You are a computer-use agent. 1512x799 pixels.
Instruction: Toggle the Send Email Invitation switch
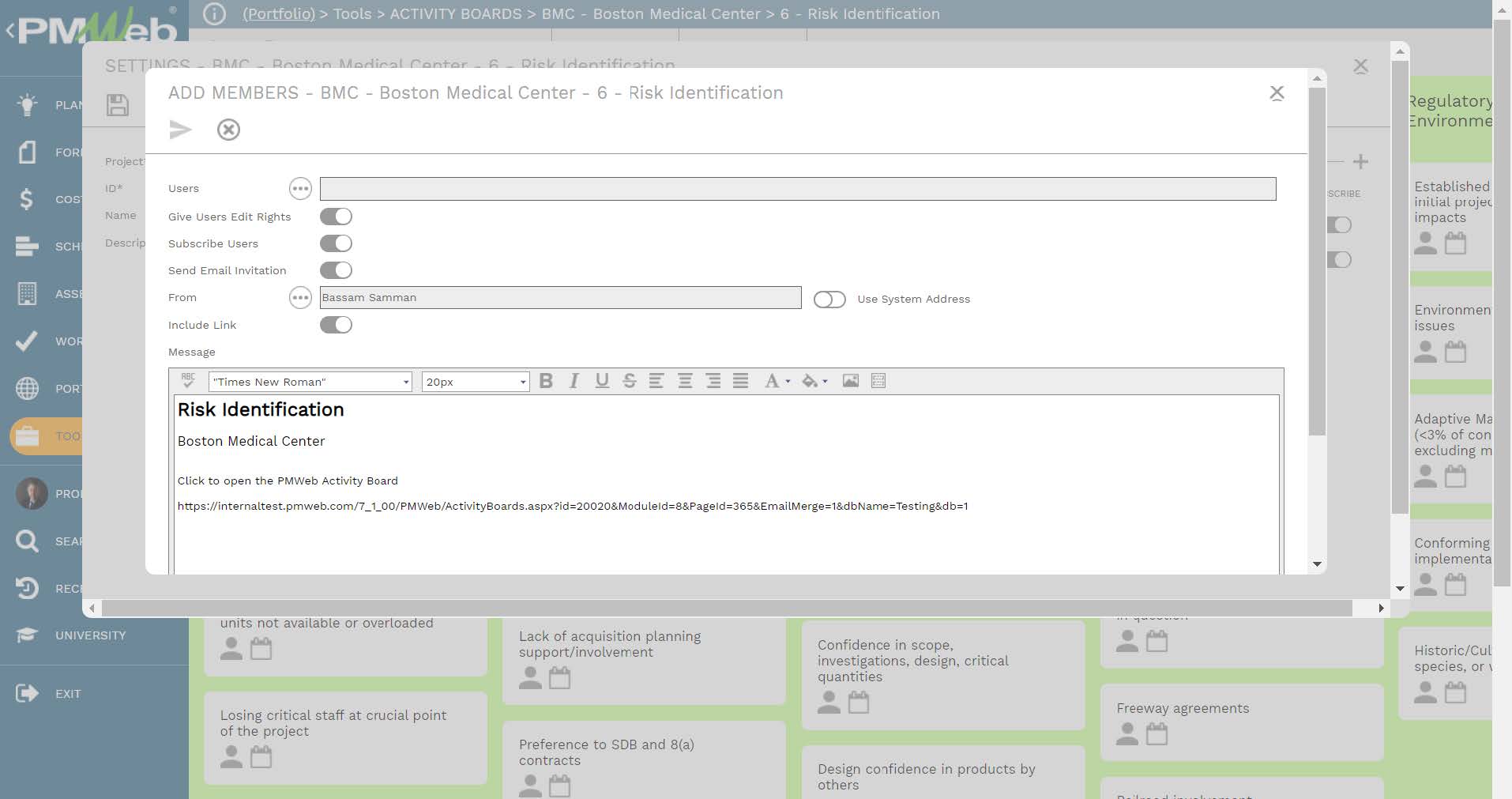coord(336,270)
